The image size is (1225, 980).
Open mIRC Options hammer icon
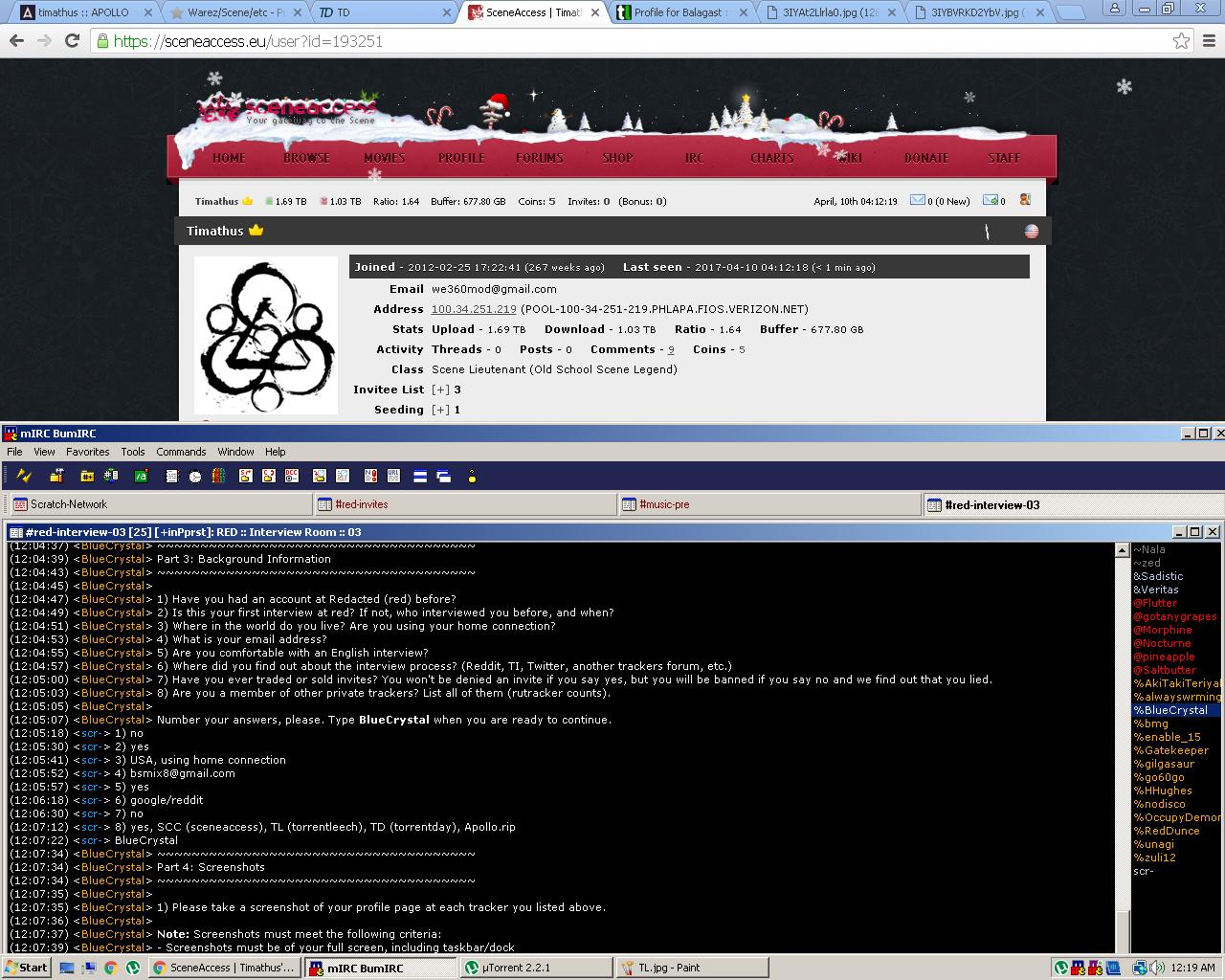point(56,476)
